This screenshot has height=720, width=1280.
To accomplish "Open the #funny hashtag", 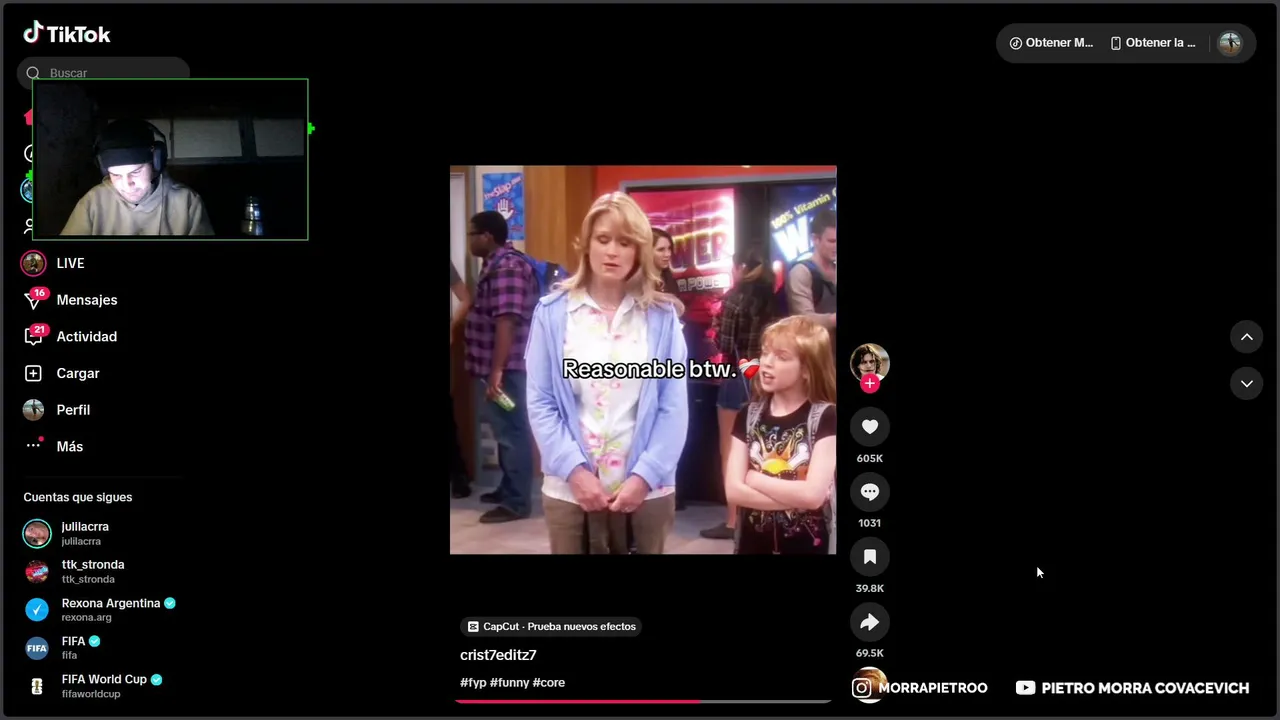I will point(509,683).
